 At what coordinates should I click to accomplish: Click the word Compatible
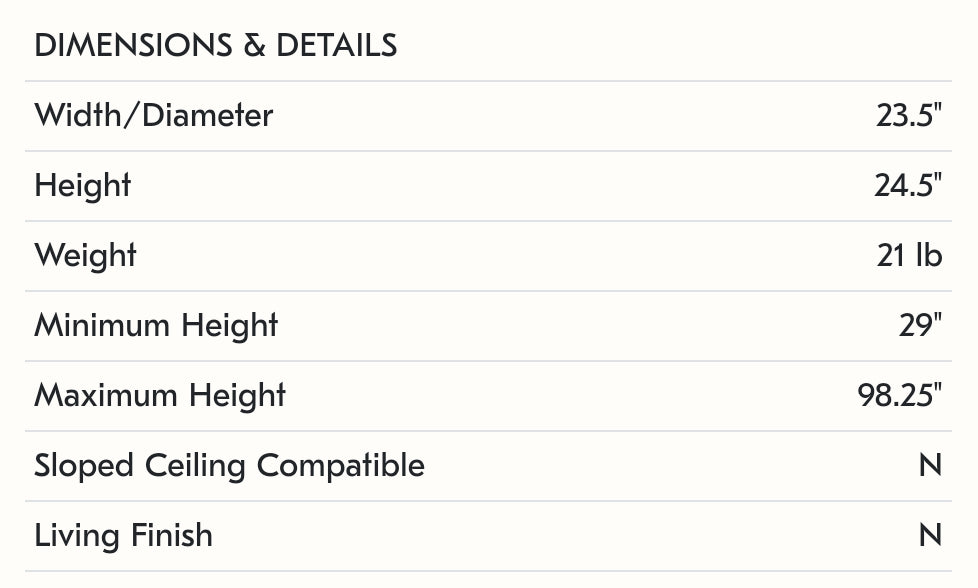click(340, 466)
